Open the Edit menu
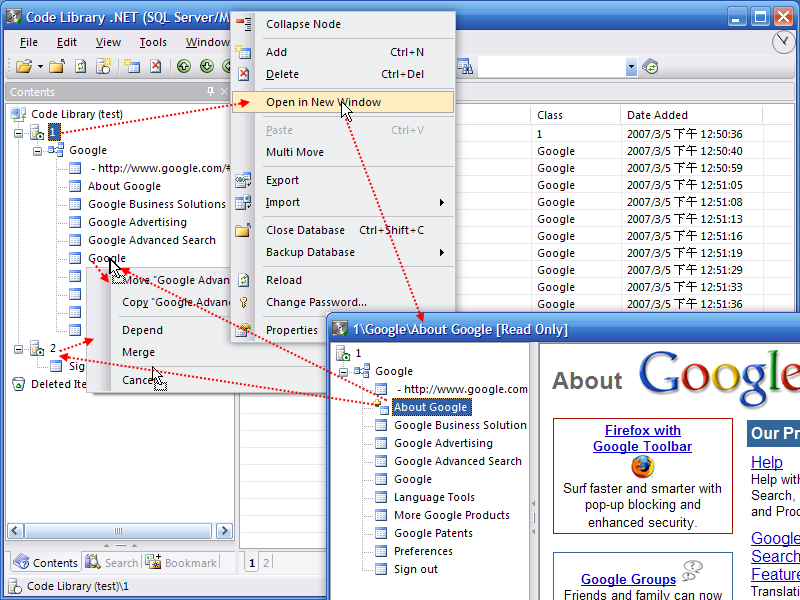 [67, 42]
